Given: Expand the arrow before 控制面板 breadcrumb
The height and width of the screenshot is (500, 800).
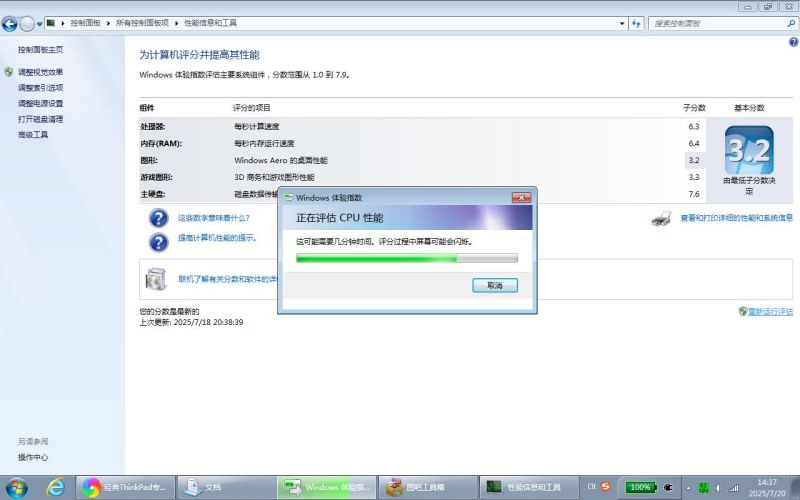Looking at the screenshot, I should pyautogui.click(x=63, y=23).
